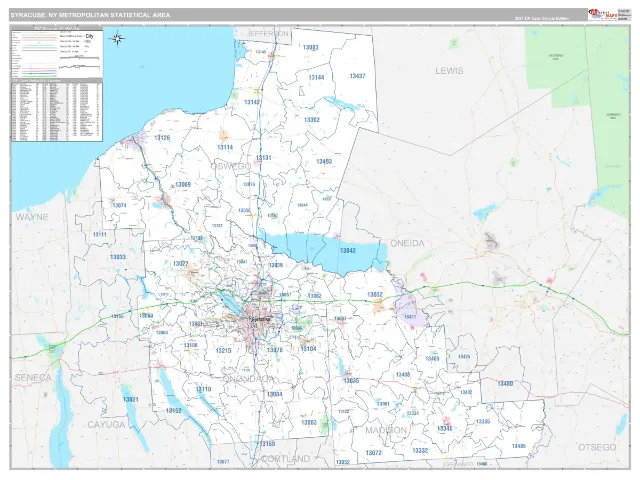Click ZIP code 13035 label
The image size is (640, 480).
tap(351, 381)
